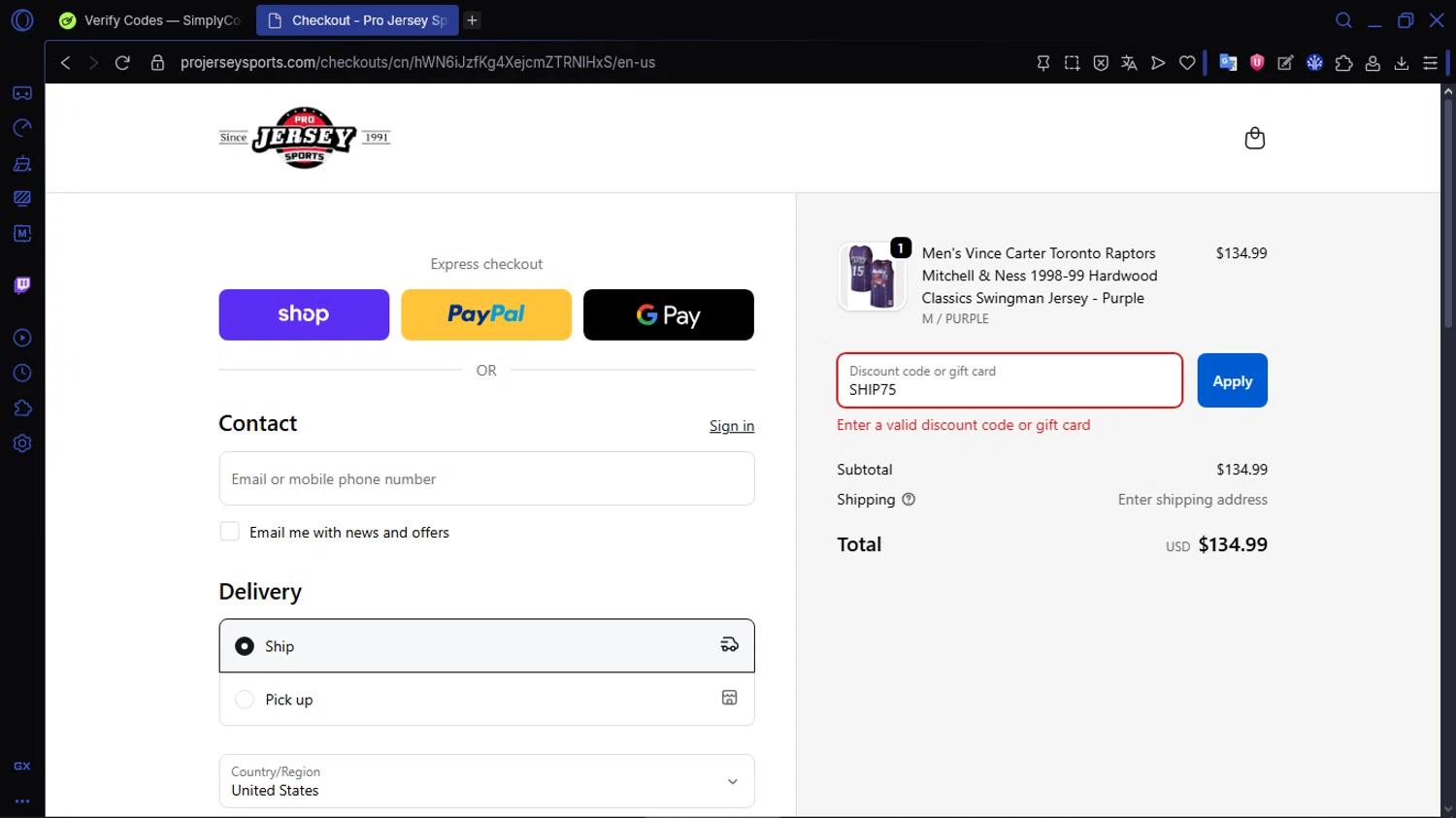1456x818 pixels.
Task: Open the profile account icon
Action: [1373, 62]
